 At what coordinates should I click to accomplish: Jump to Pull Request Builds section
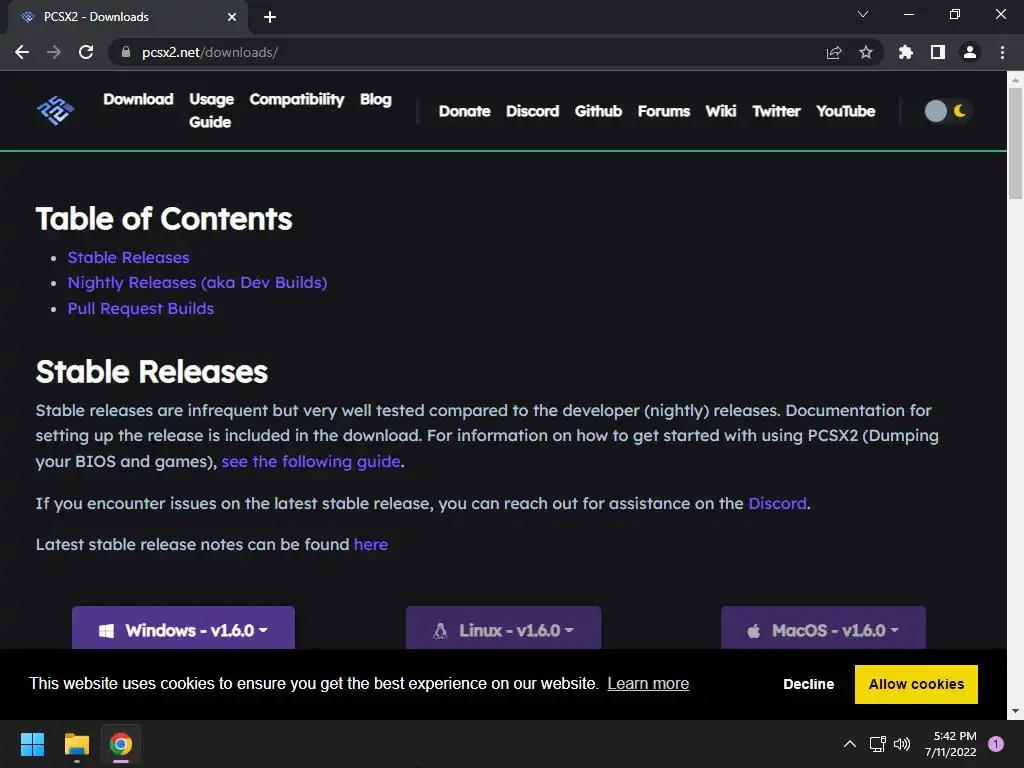pos(141,308)
